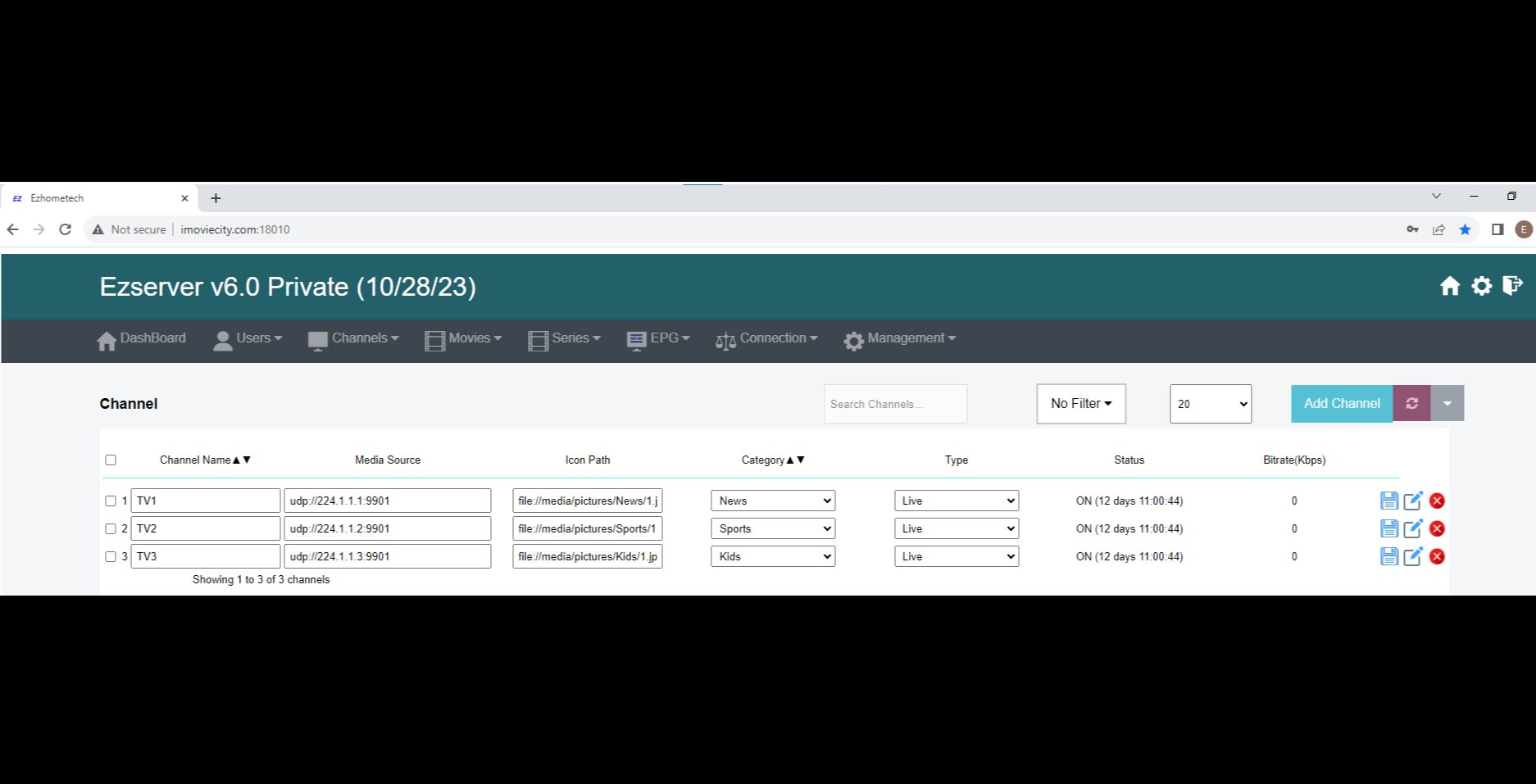Click the Add Channel button
Viewport: 1536px width, 784px height.
(x=1342, y=403)
